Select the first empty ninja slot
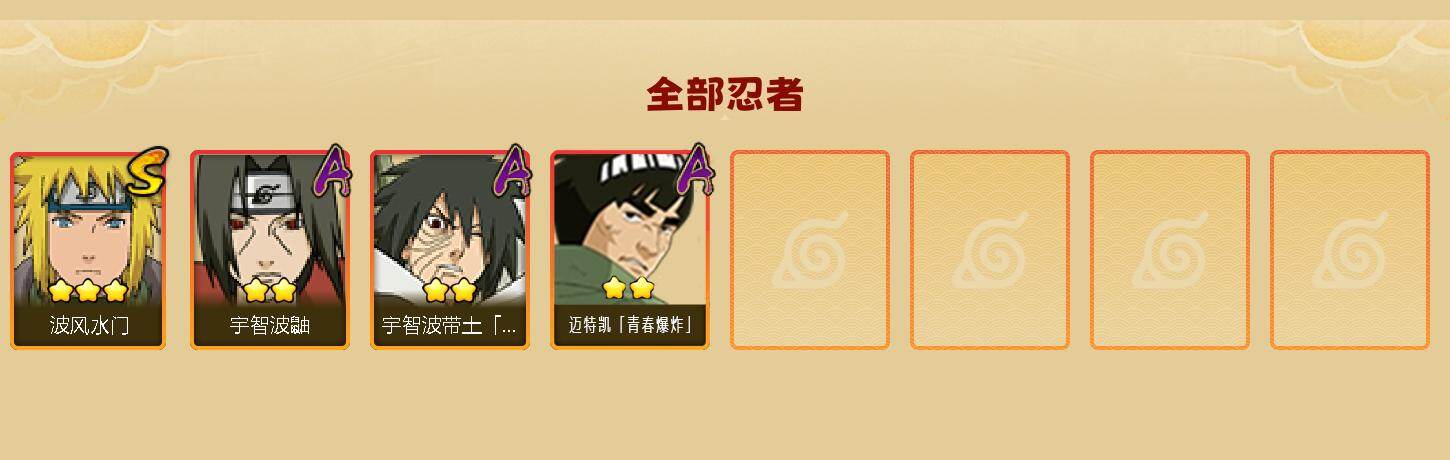 tap(810, 250)
